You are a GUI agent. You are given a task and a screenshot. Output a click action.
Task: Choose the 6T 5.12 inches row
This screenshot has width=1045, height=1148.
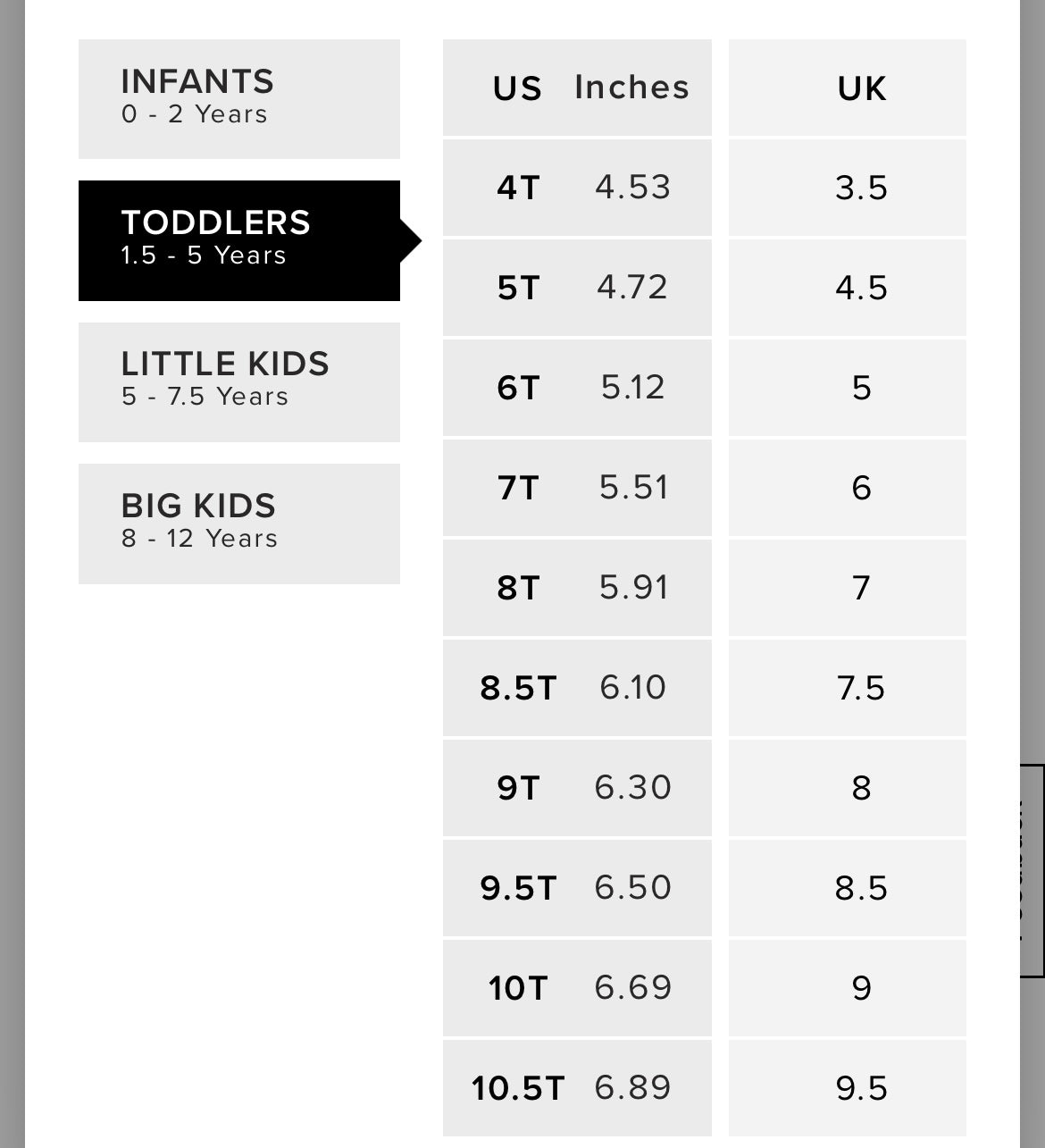[577, 388]
